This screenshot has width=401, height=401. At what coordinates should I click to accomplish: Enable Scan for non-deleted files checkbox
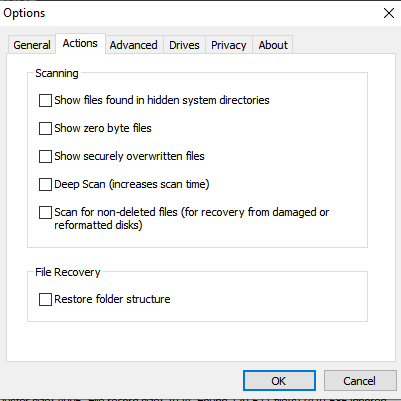click(x=45, y=212)
